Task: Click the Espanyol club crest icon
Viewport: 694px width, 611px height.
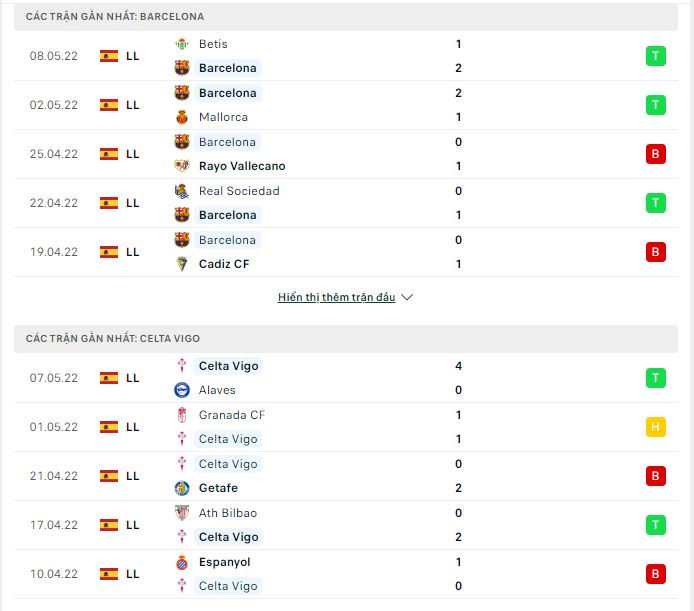Action: [182, 562]
